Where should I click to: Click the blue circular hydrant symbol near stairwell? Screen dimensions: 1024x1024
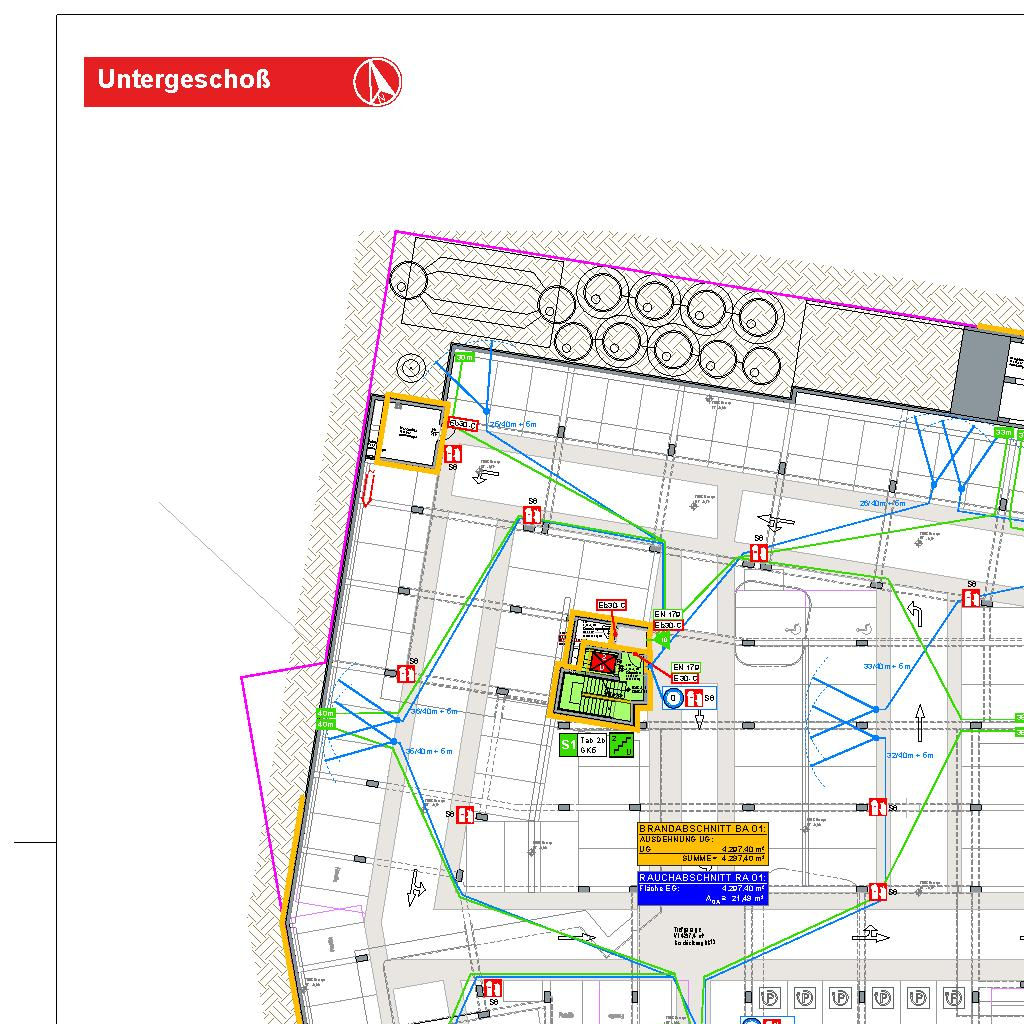pyautogui.click(x=673, y=699)
